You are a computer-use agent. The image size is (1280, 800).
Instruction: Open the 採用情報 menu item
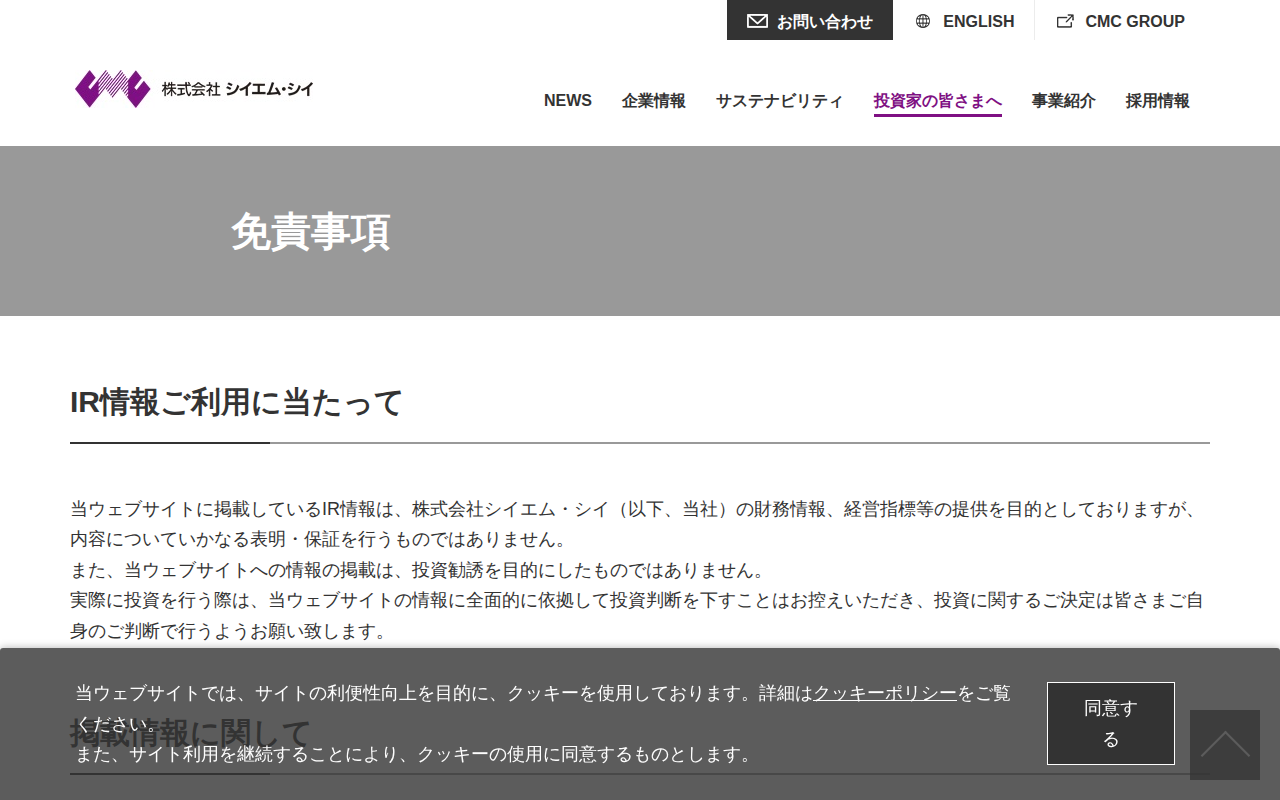[x=1158, y=100]
